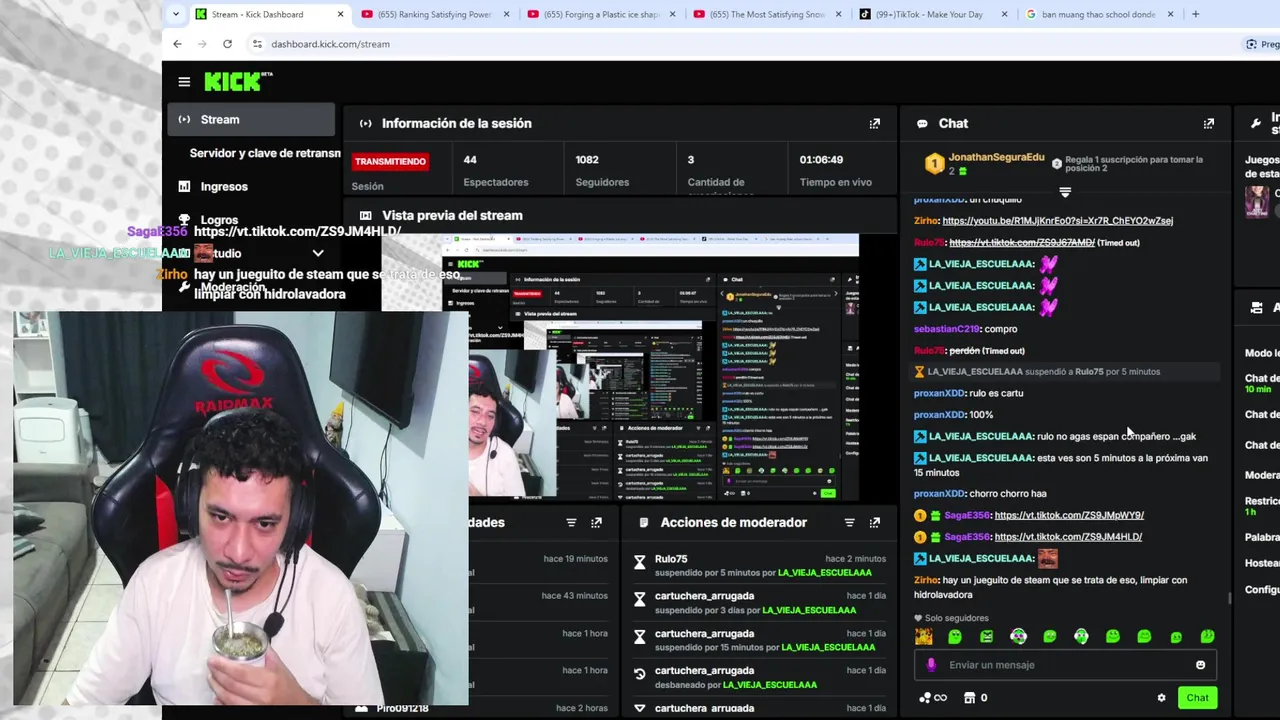1280x720 pixels.
Task: Select Stream in the sidebar
Action: (x=251, y=119)
